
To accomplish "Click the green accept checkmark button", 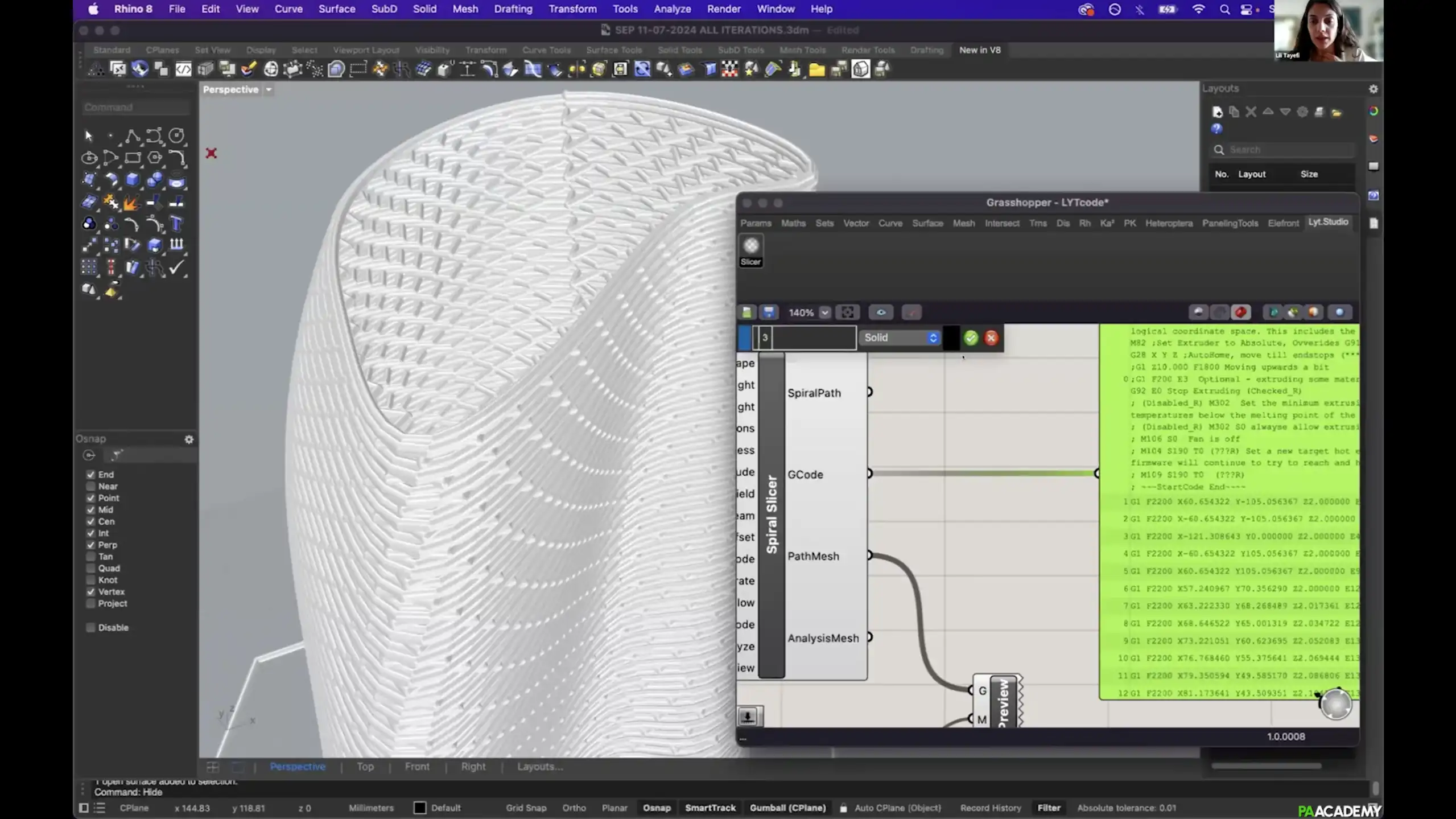I will pos(971,338).
